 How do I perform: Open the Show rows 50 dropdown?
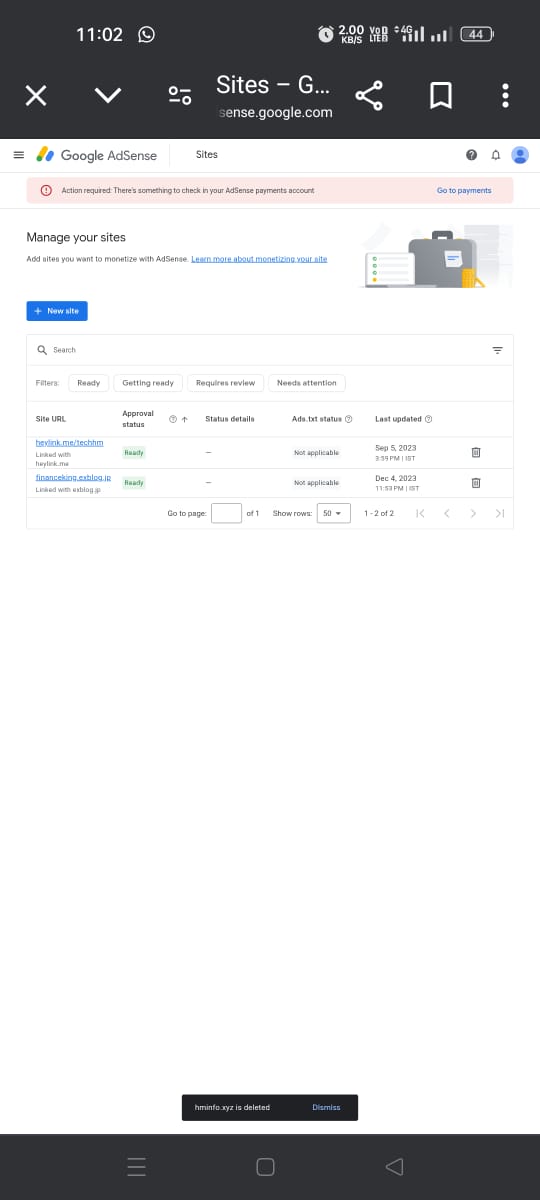pos(333,513)
